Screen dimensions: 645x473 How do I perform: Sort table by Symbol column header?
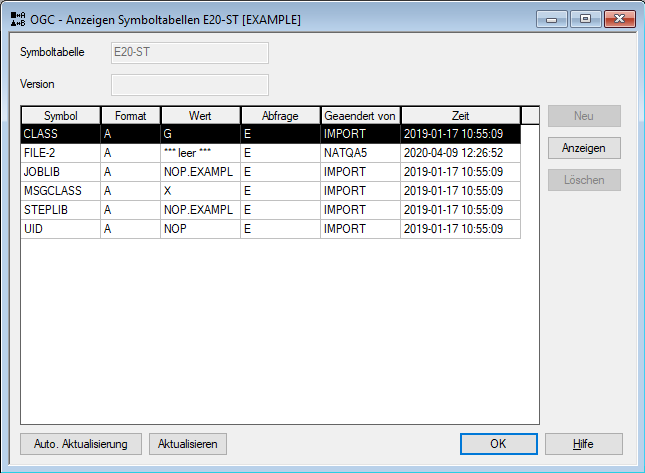(60, 116)
